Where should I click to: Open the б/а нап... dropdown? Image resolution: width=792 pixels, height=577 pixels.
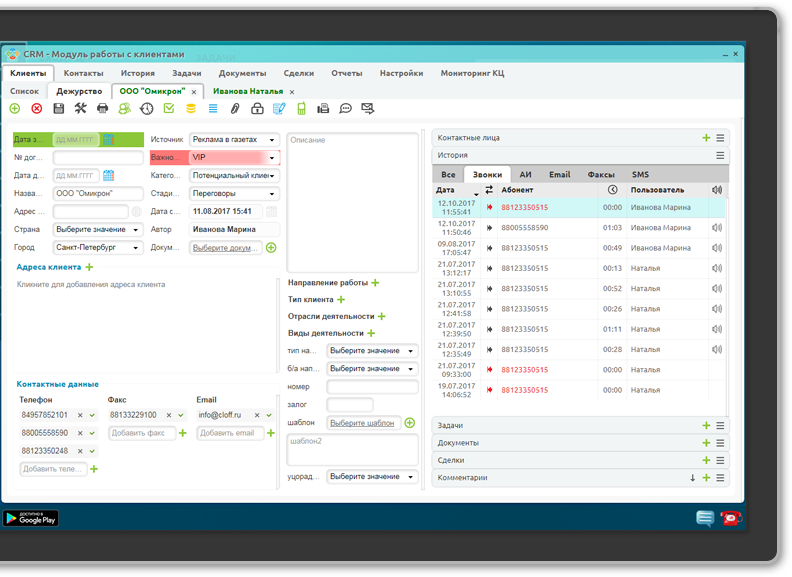[372, 369]
